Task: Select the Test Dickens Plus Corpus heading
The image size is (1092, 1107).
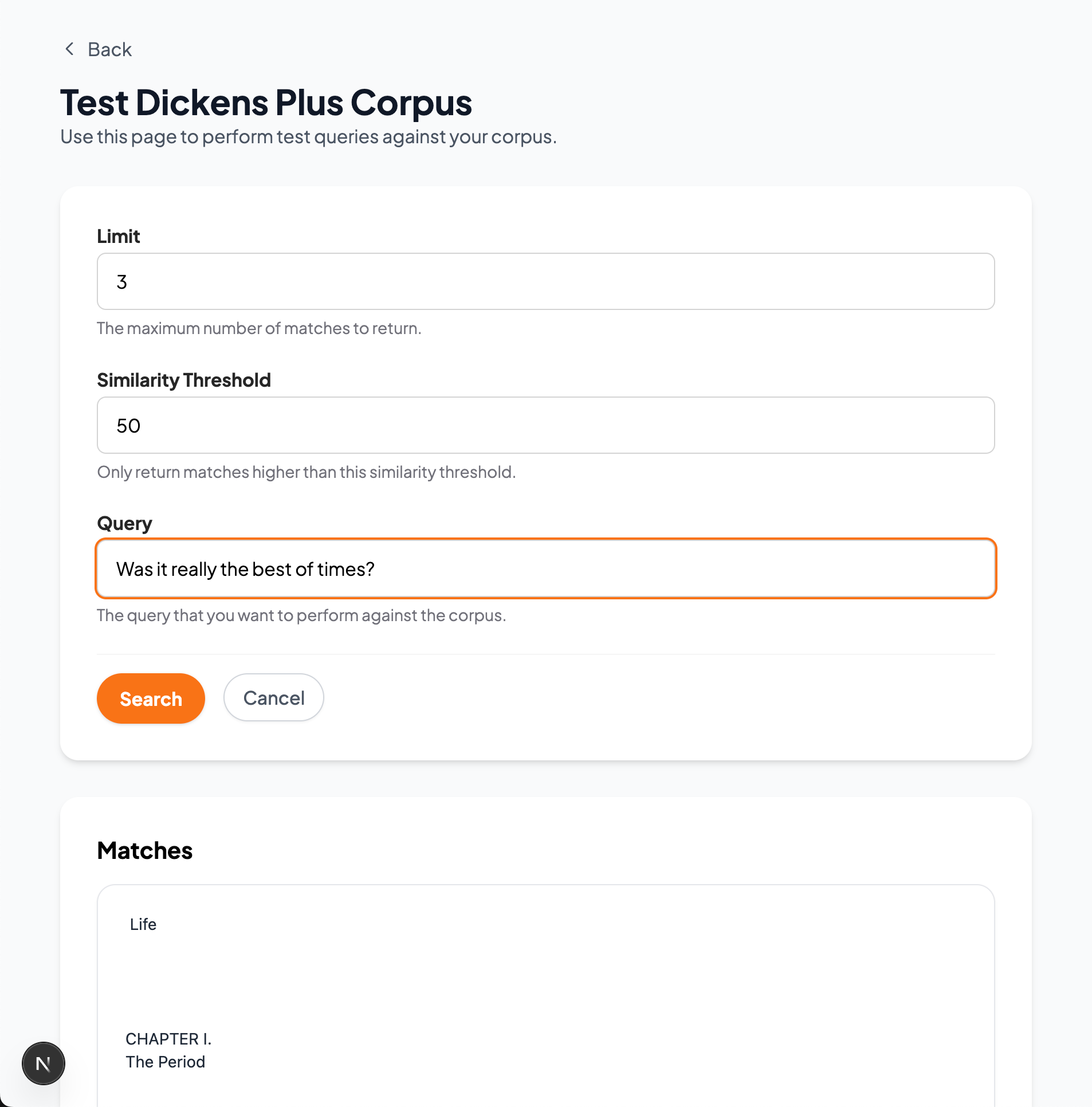Action: tap(266, 103)
